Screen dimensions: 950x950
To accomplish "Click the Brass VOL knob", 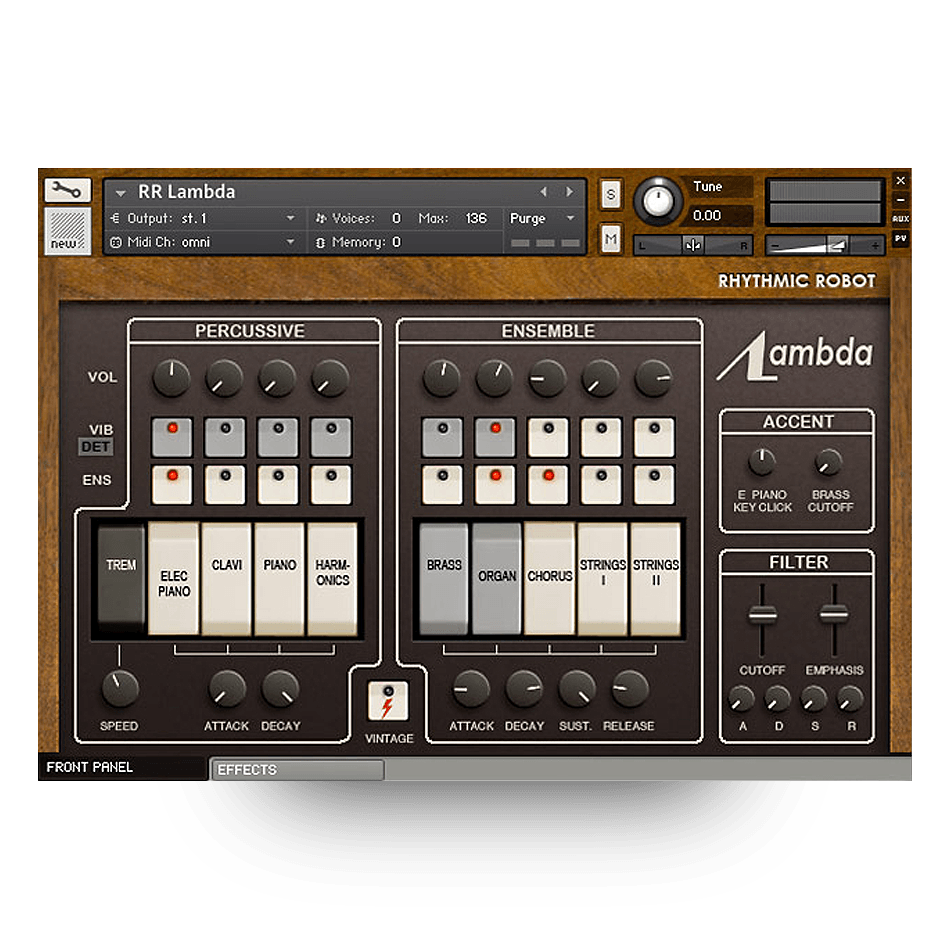I will click(x=442, y=379).
